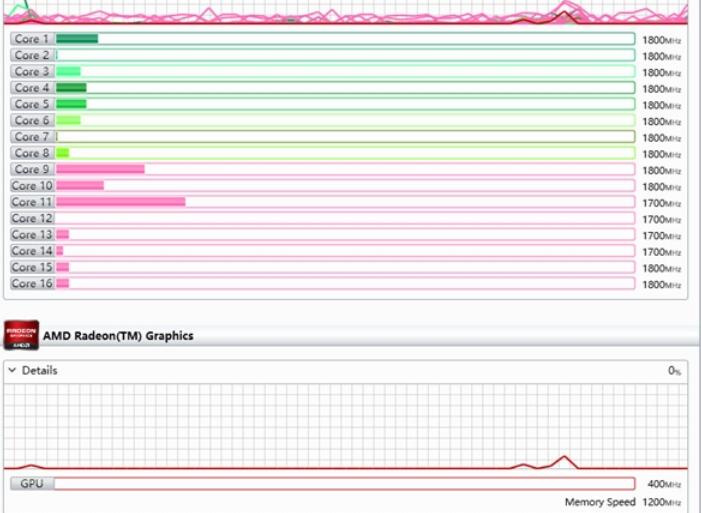Viewport: 701px width, 513px height.
Task: Collapse the Details section chevron
Action: pyautogui.click(x=13, y=370)
